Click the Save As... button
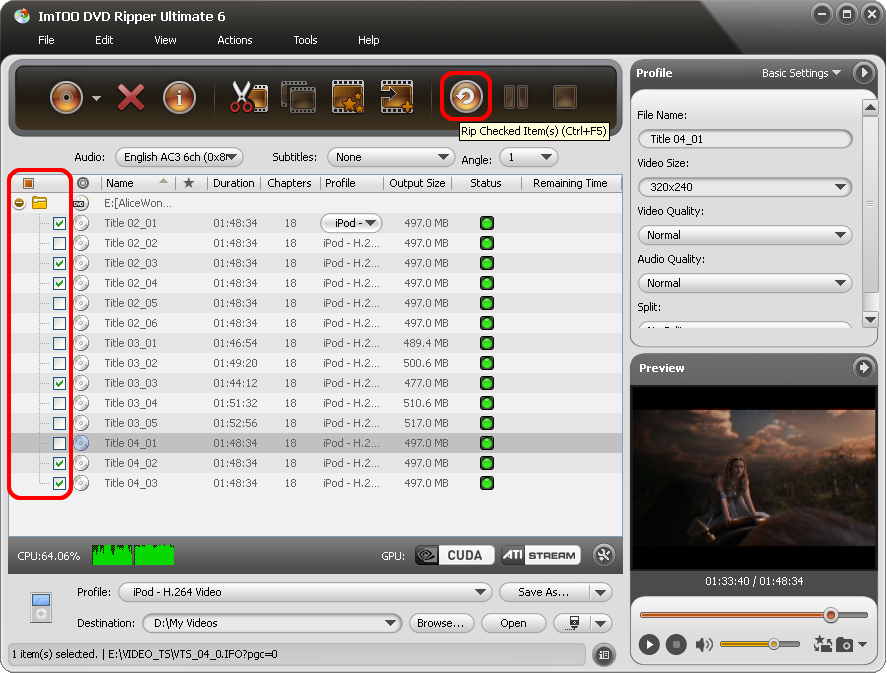Image resolution: width=887 pixels, height=673 pixels. (x=544, y=592)
